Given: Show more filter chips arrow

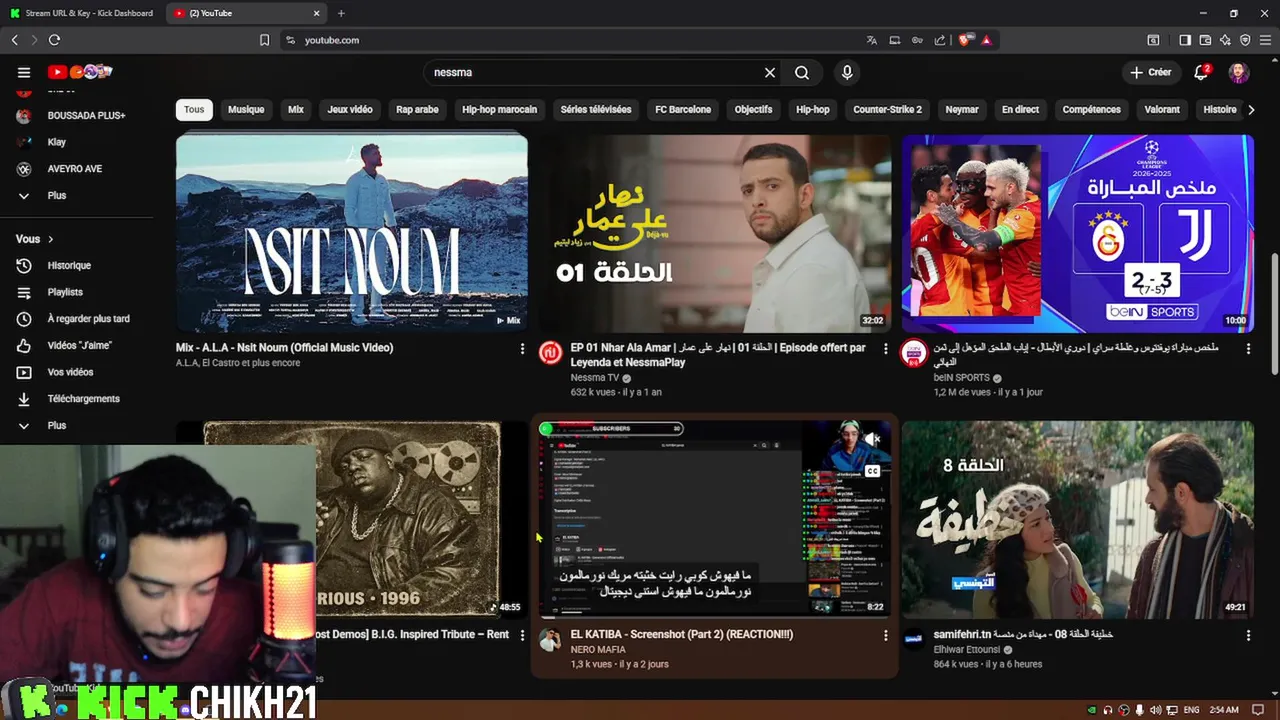Looking at the screenshot, I should point(1251,110).
